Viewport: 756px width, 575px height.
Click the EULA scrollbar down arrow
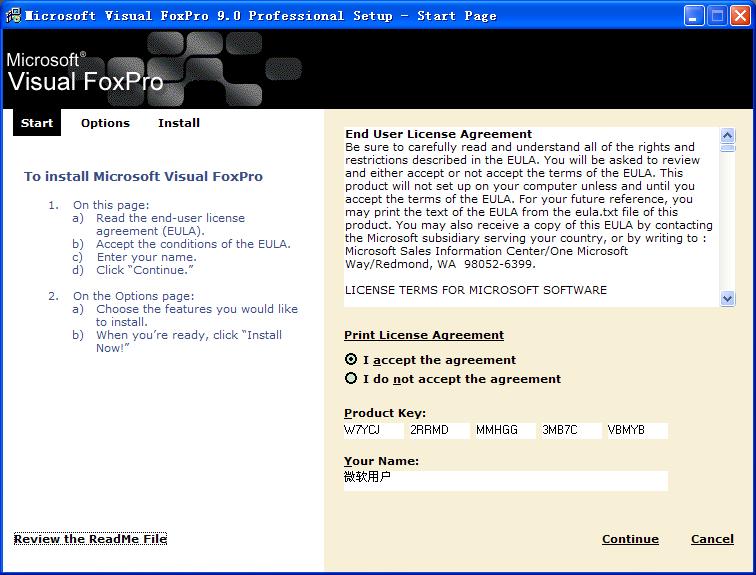point(727,298)
